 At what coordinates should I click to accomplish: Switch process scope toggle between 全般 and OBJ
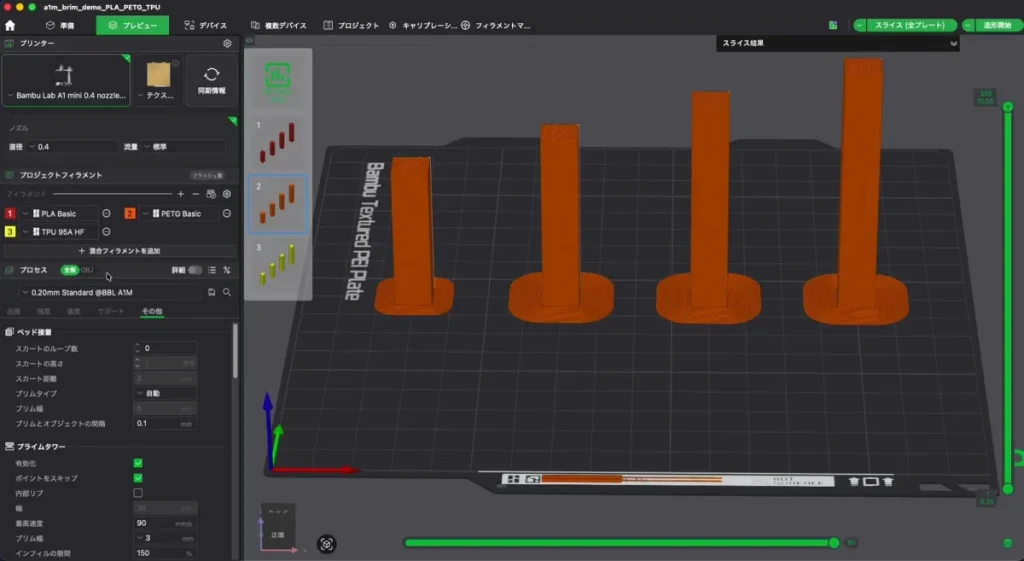[x=77, y=270]
